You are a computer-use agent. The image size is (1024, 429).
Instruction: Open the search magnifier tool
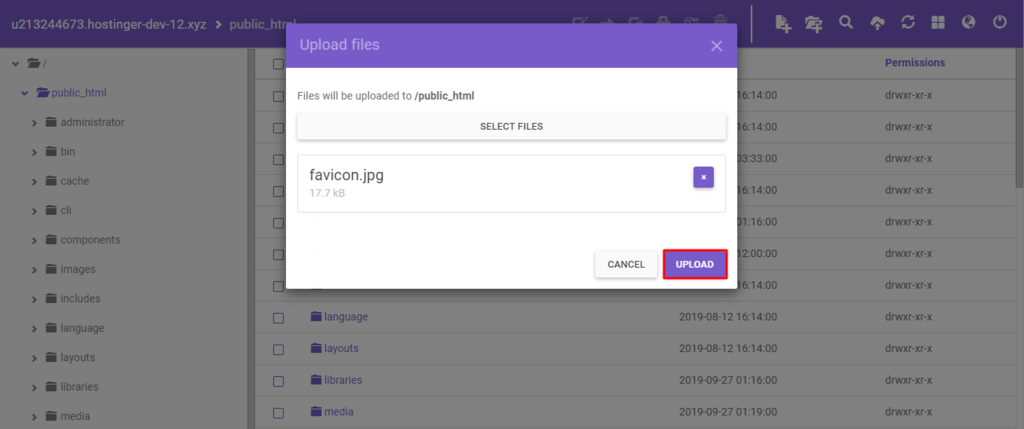846,22
